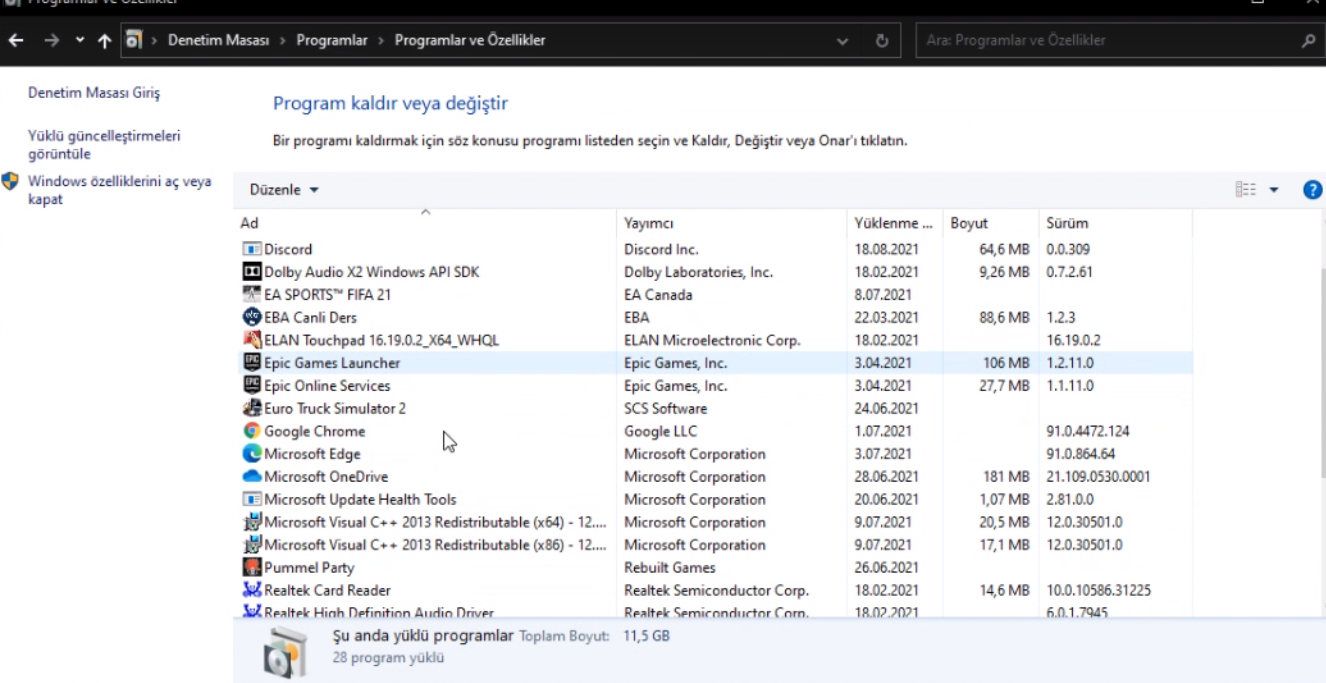Screen dimensions: 1326x683
Task: Click the search magnifier icon
Action: point(1308,41)
